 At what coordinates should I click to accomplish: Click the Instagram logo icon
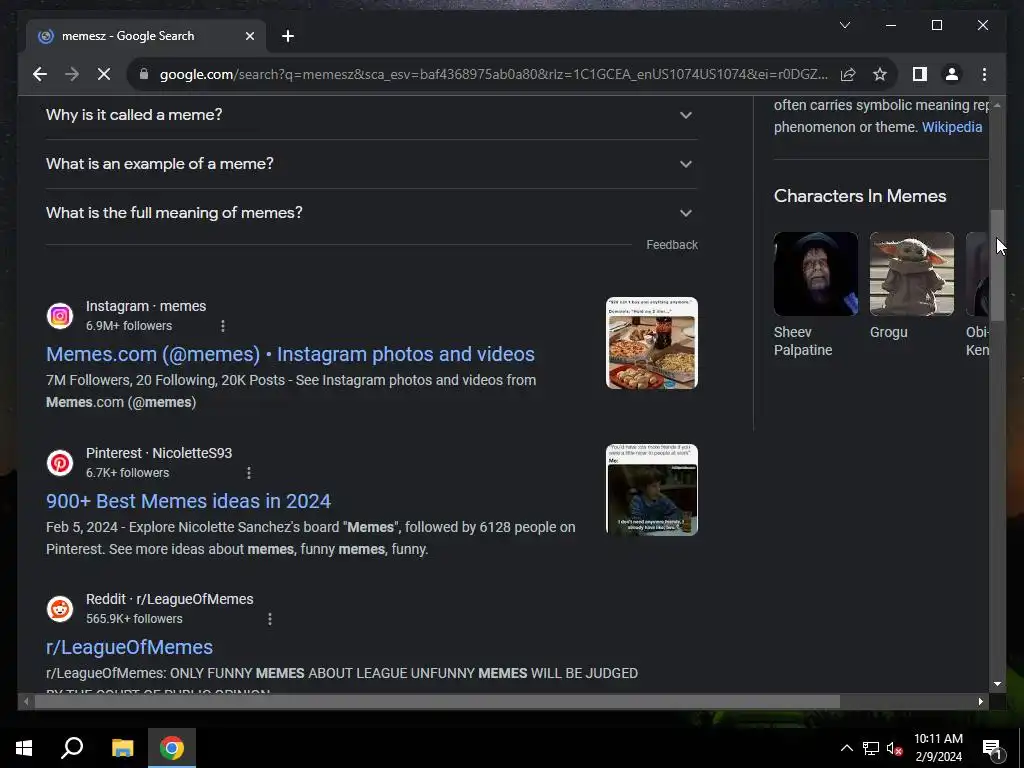(x=59, y=316)
